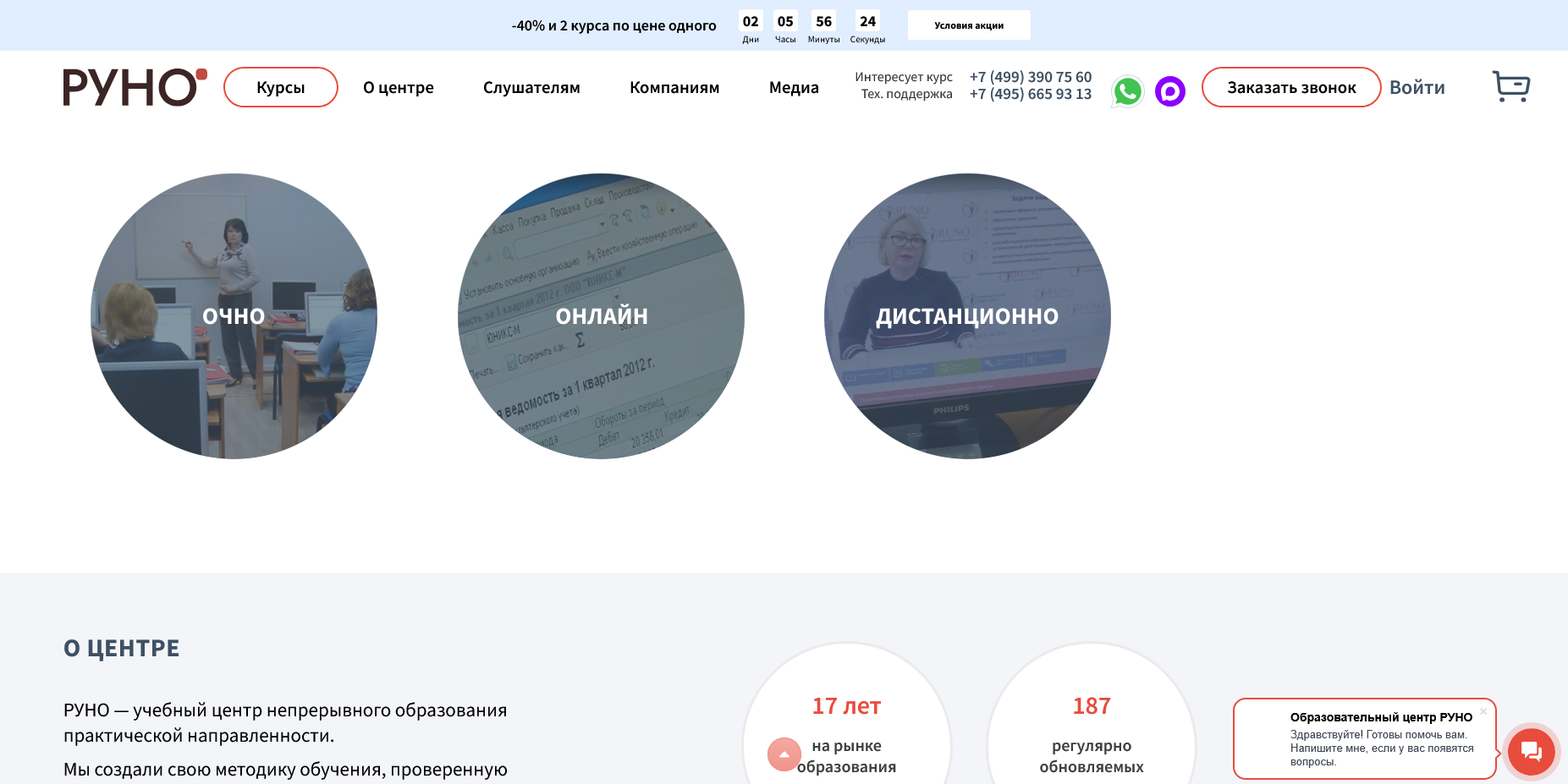Click the countdown days value 02
The width and height of the screenshot is (1568, 784).
click(751, 21)
